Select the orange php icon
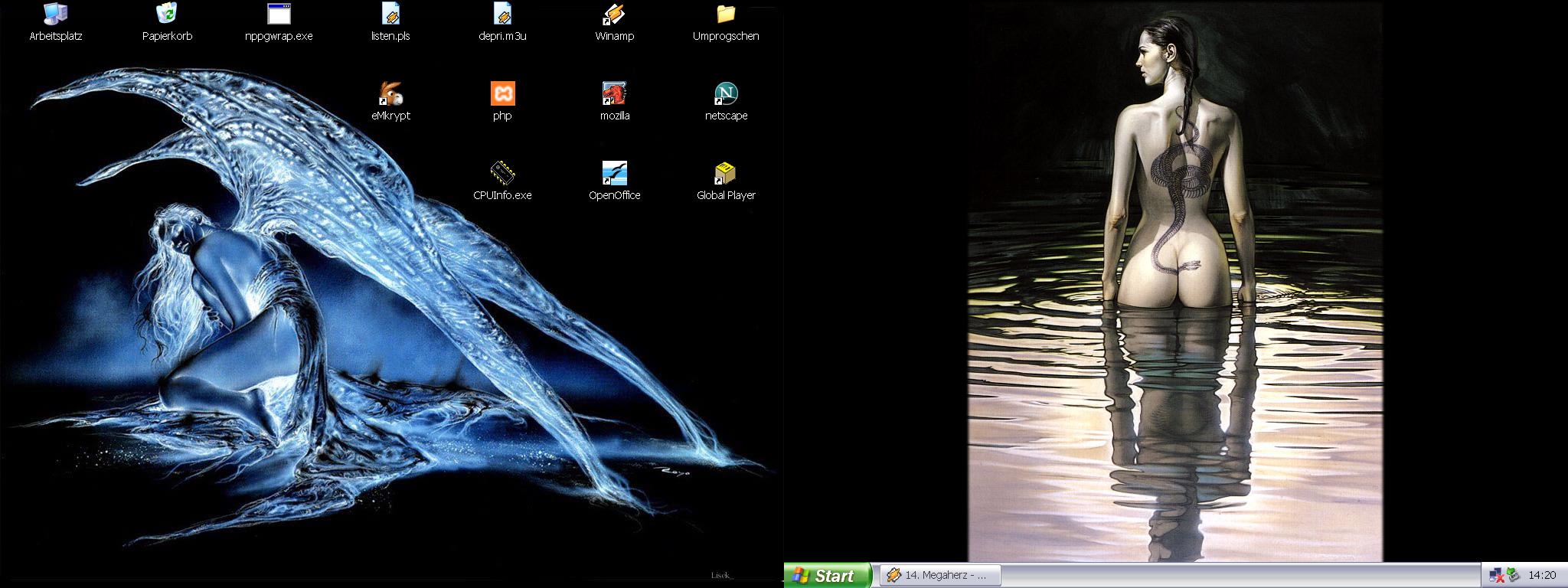1568x588 pixels. pos(502,94)
